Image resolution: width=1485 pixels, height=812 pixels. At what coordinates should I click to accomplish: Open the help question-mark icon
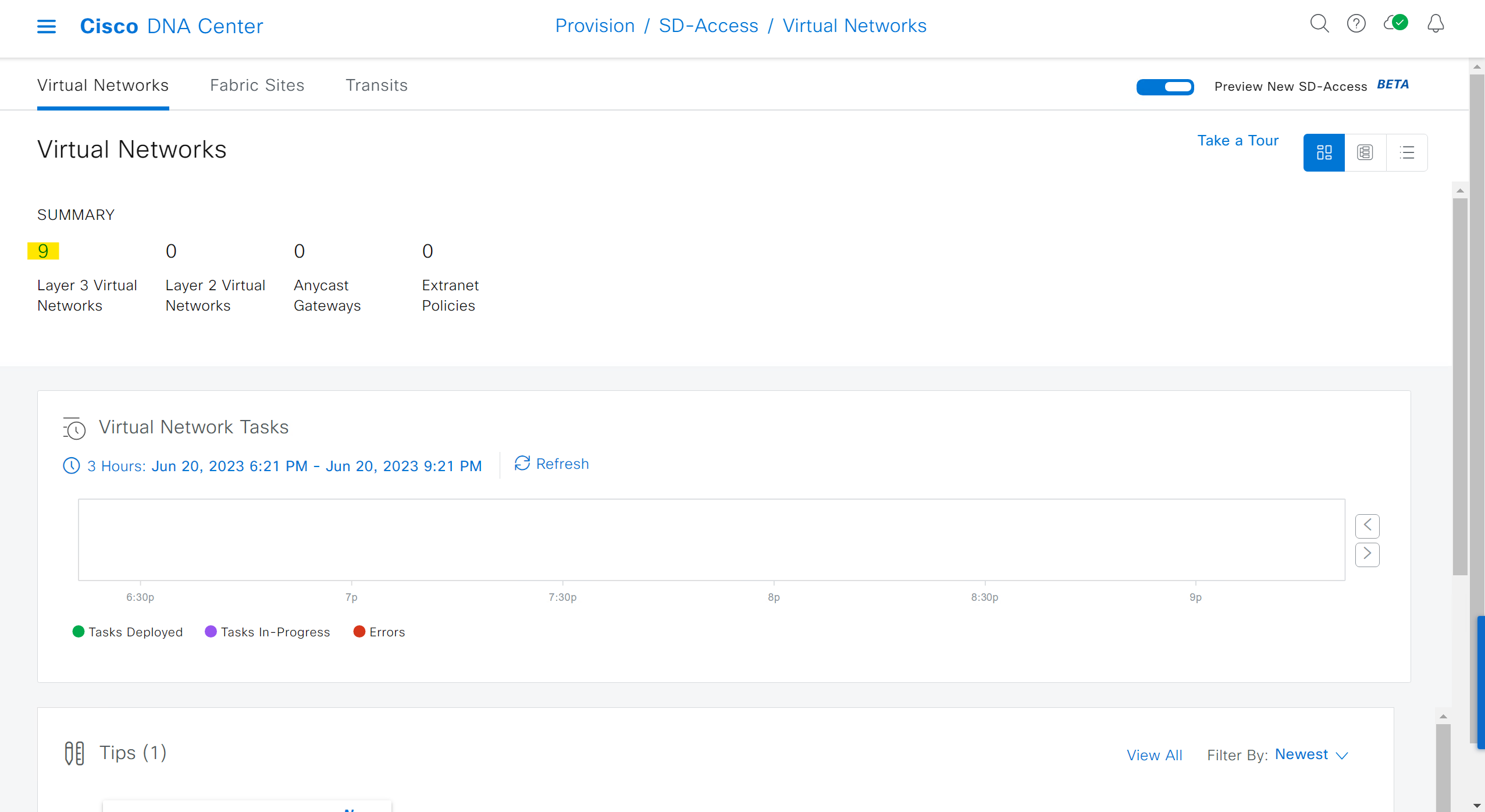(1356, 24)
